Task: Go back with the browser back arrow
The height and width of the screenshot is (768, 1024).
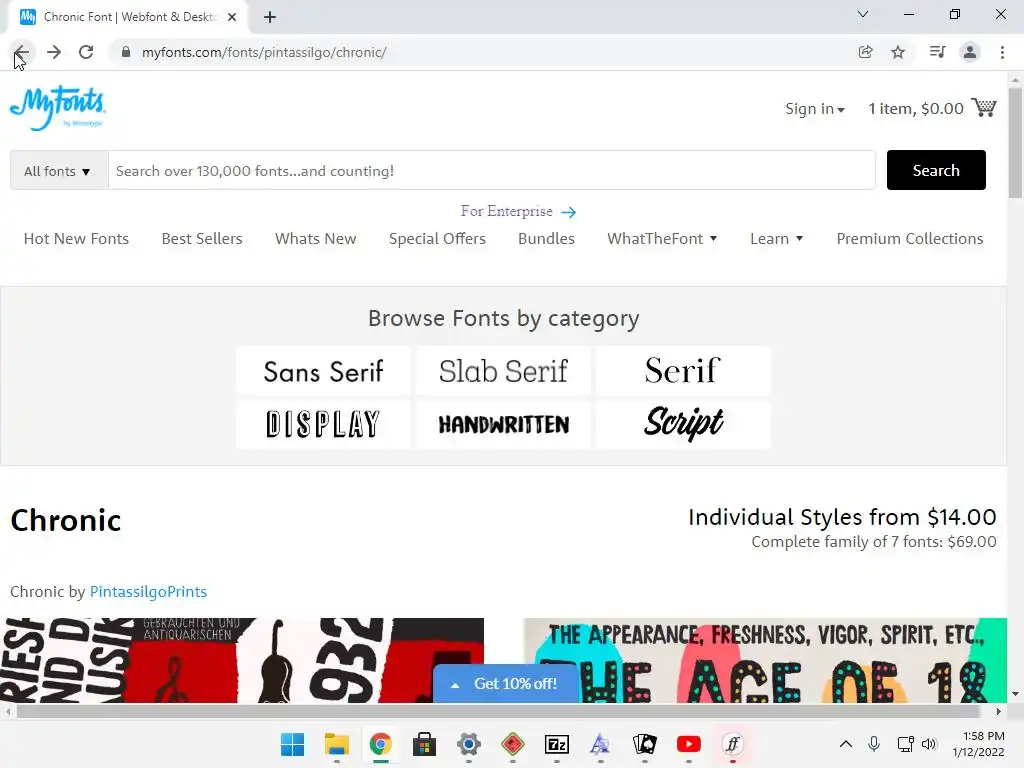Action: tap(22, 52)
